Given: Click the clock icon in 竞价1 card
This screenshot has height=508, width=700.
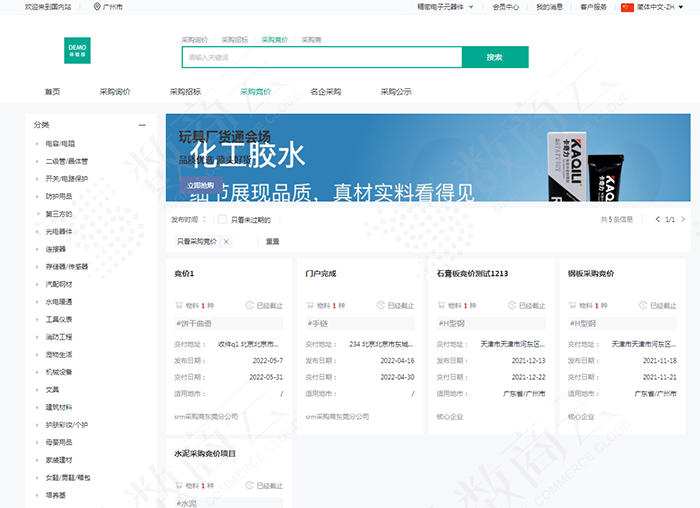Looking at the screenshot, I should coord(249,305).
